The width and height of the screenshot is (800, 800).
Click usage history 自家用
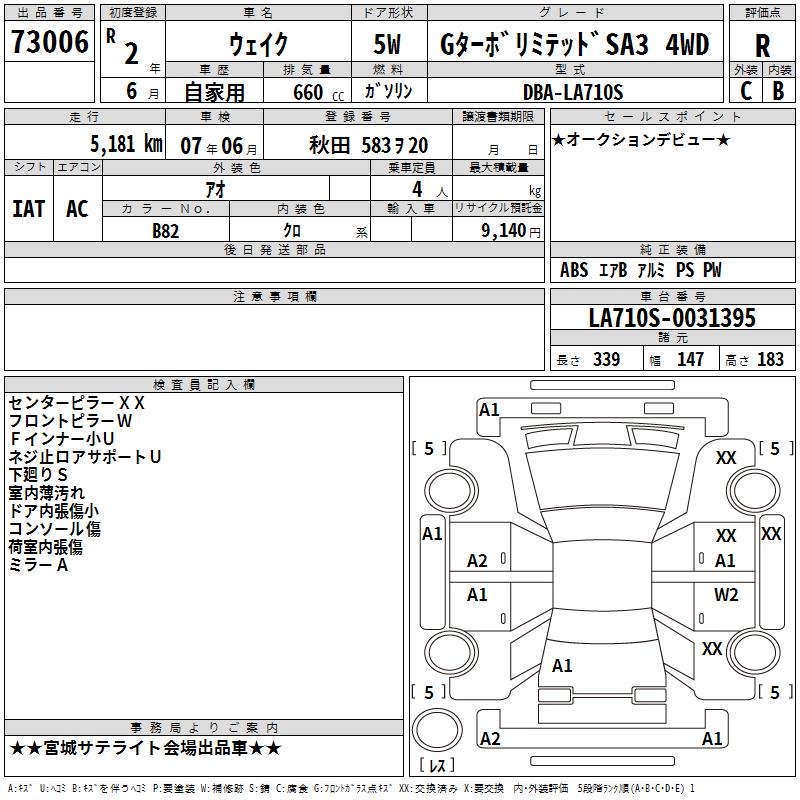pyautogui.click(x=214, y=92)
